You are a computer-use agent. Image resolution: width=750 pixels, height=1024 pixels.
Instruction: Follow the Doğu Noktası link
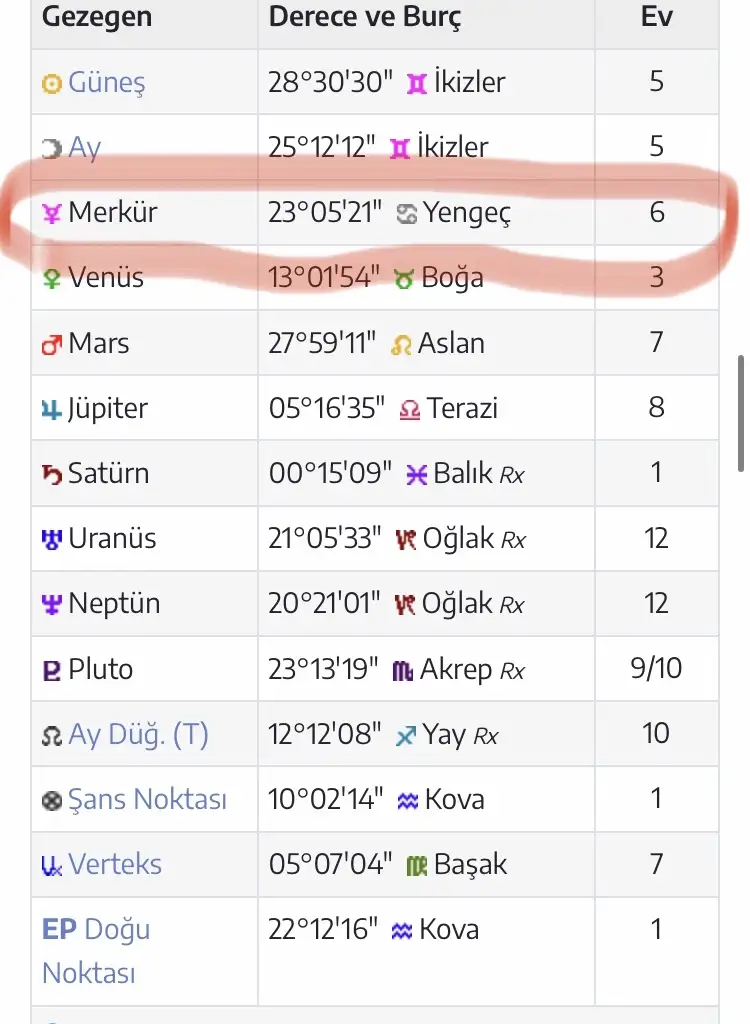click(97, 950)
